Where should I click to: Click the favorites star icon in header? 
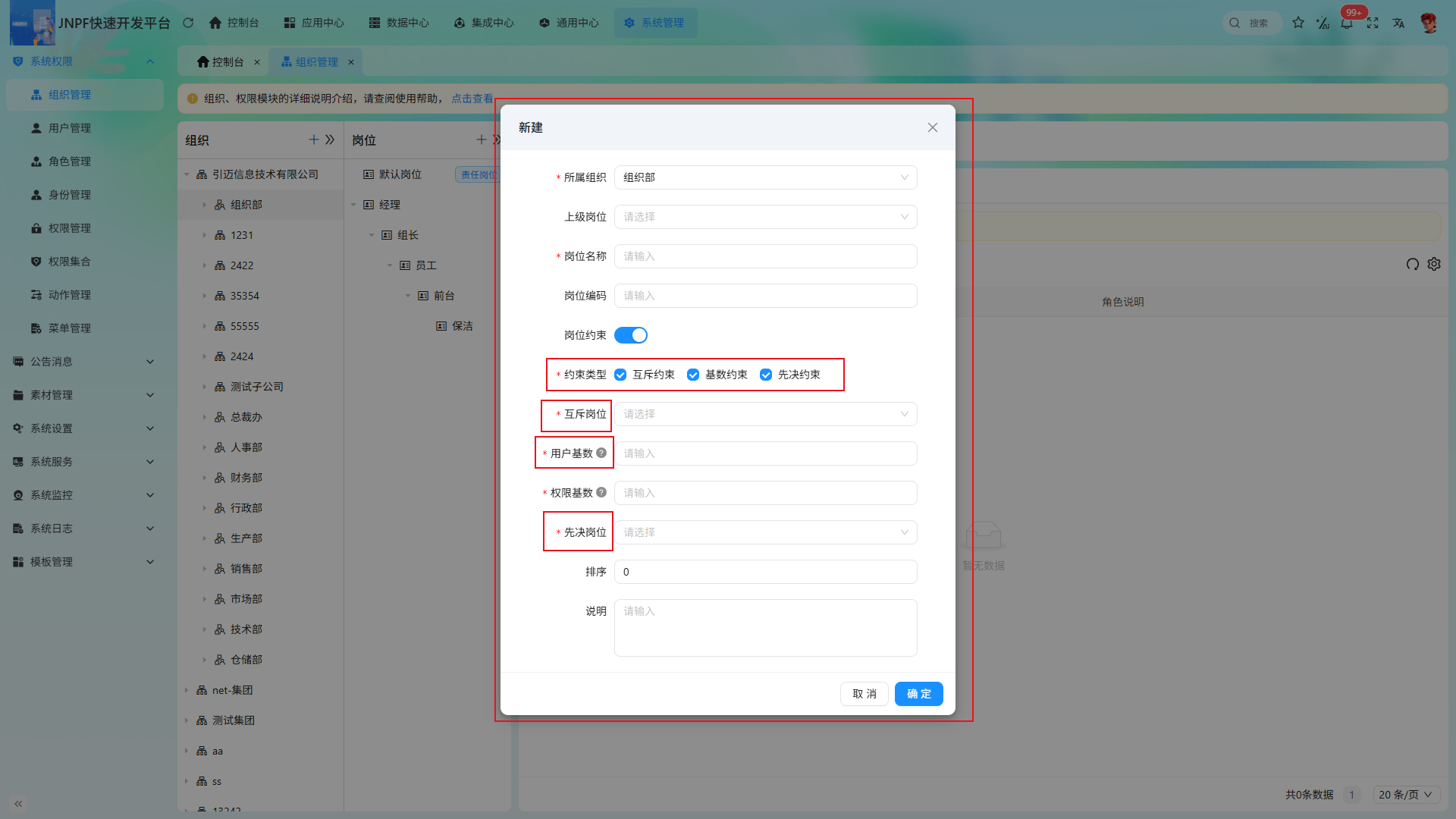[1298, 23]
